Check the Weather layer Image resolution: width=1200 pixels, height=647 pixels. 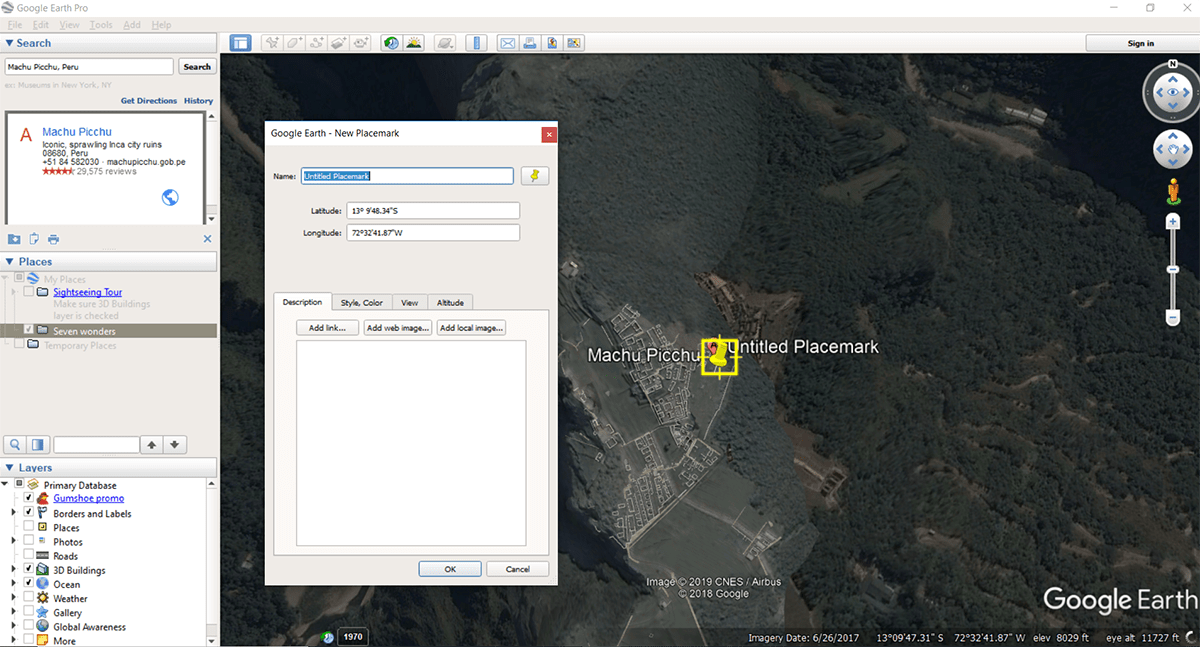pyautogui.click(x=28, y=598)
